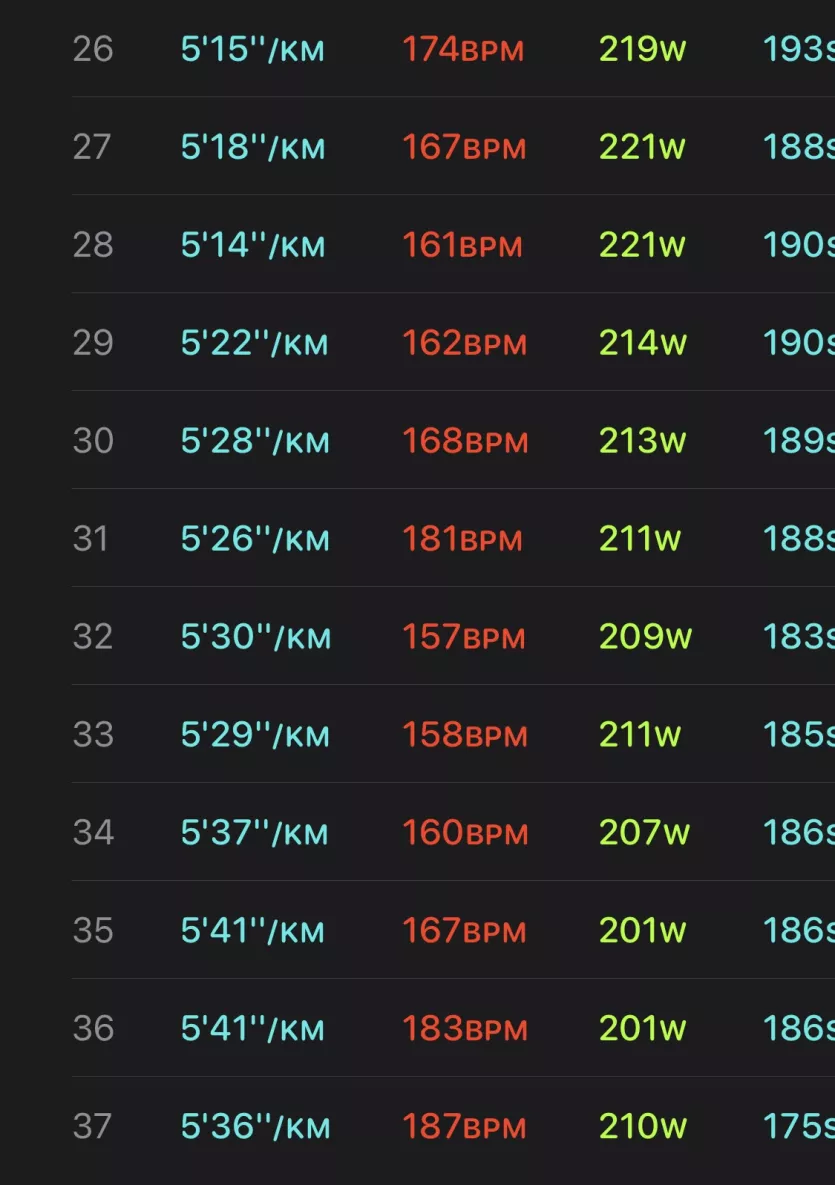Select split 28 heart rate 161 BPM
The height and width of the screenshot is (1185, 835).
point(462,246)
